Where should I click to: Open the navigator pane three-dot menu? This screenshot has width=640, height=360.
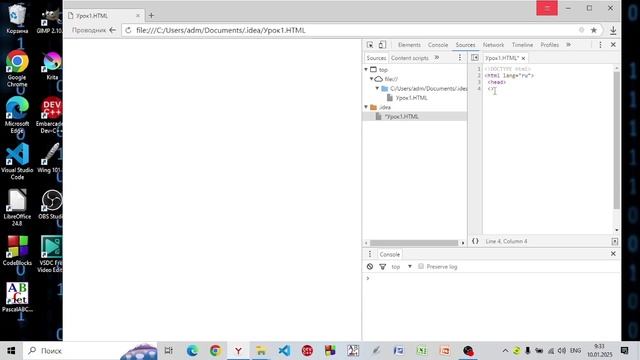point(460,58)
